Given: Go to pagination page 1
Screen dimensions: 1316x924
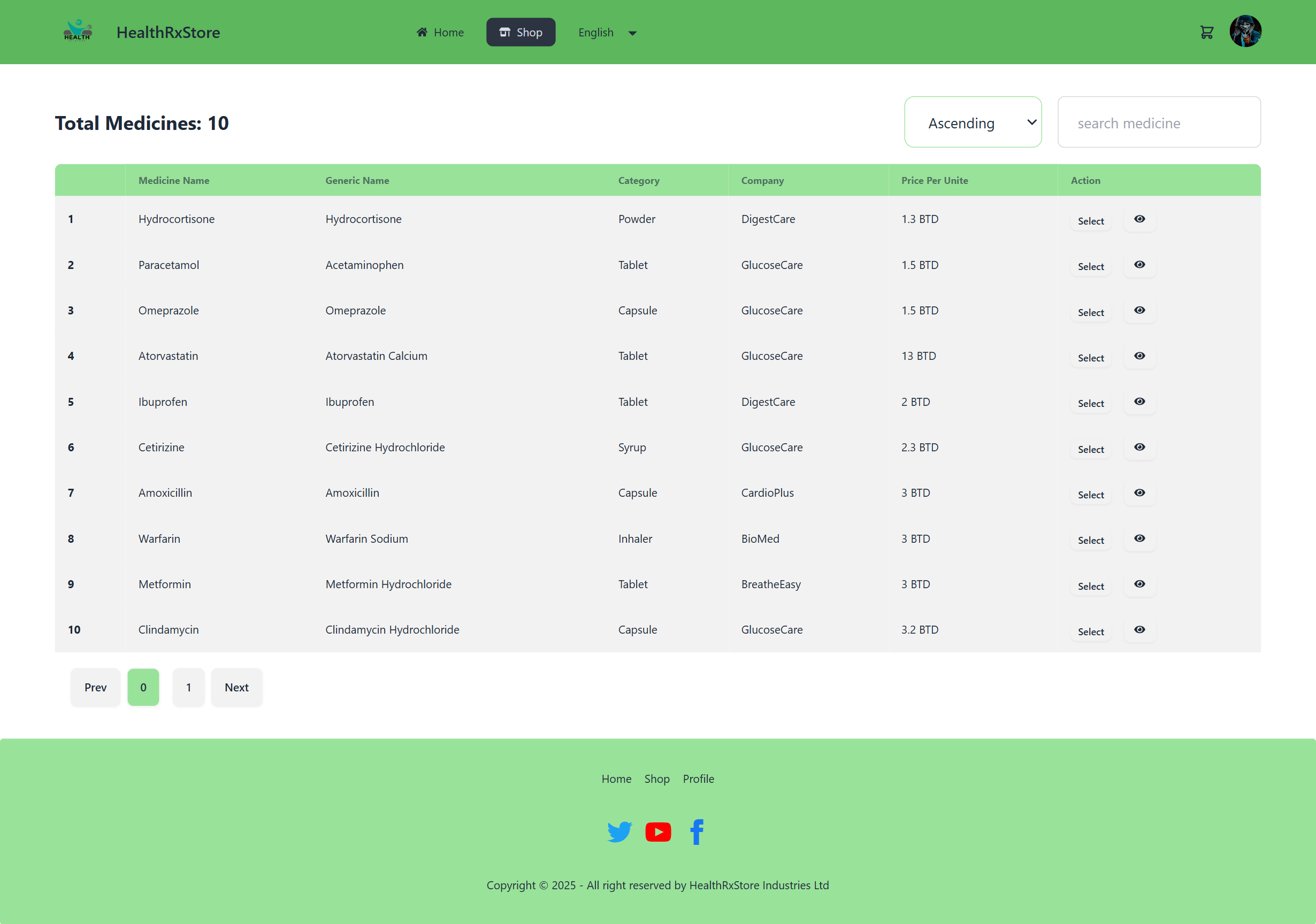Looking at the screenshot, I should [188, 688].
